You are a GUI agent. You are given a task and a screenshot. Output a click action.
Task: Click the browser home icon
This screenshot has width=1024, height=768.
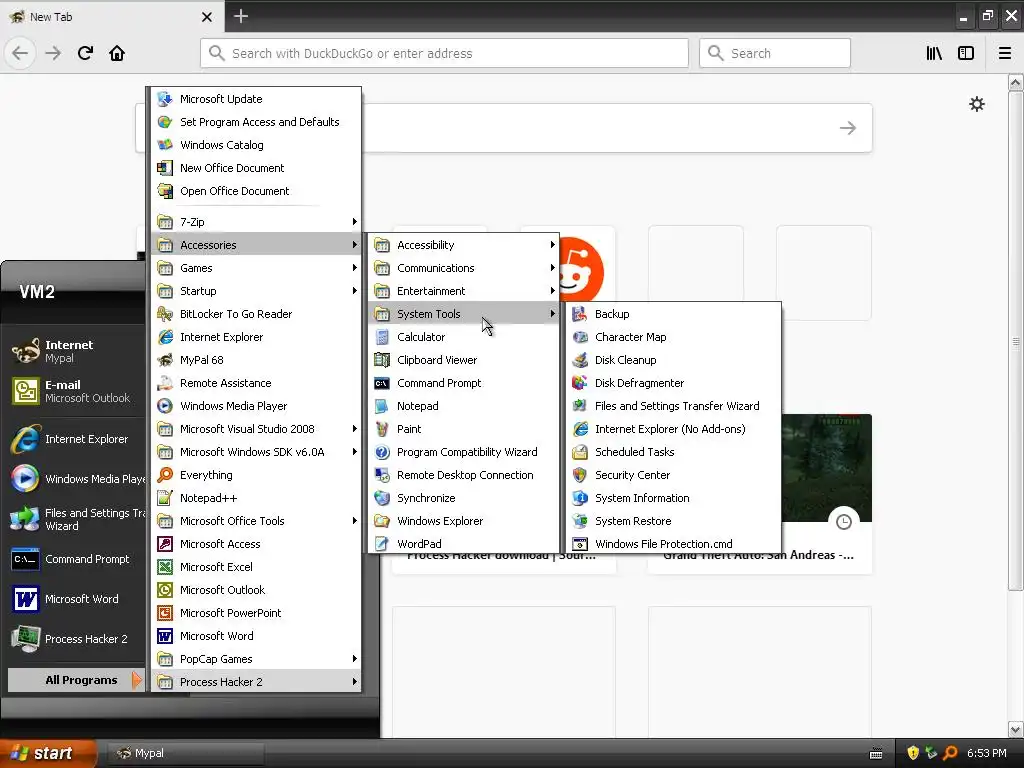pyautogui.click(x=117, y=53)
